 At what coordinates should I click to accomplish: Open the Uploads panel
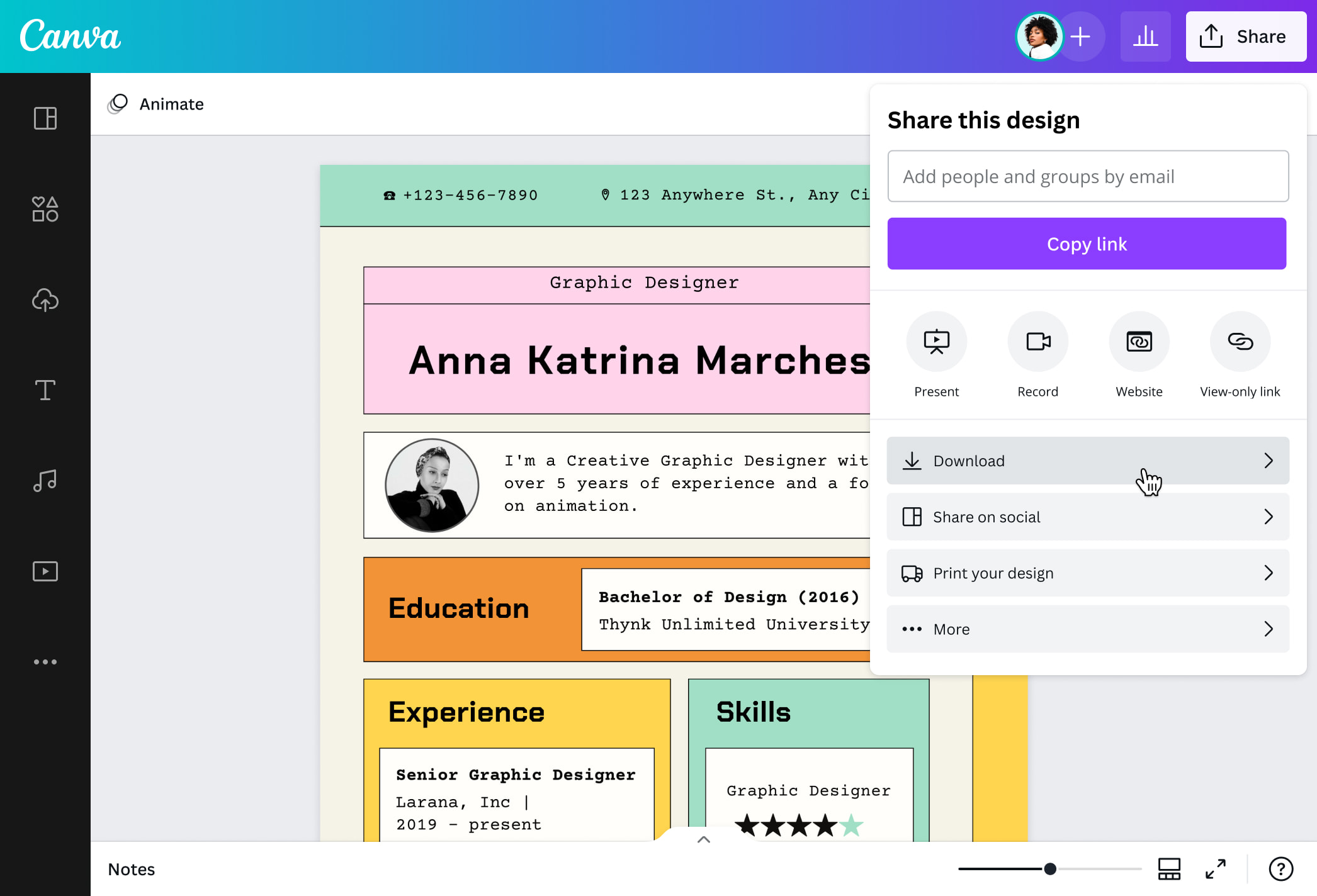[45, 300]
